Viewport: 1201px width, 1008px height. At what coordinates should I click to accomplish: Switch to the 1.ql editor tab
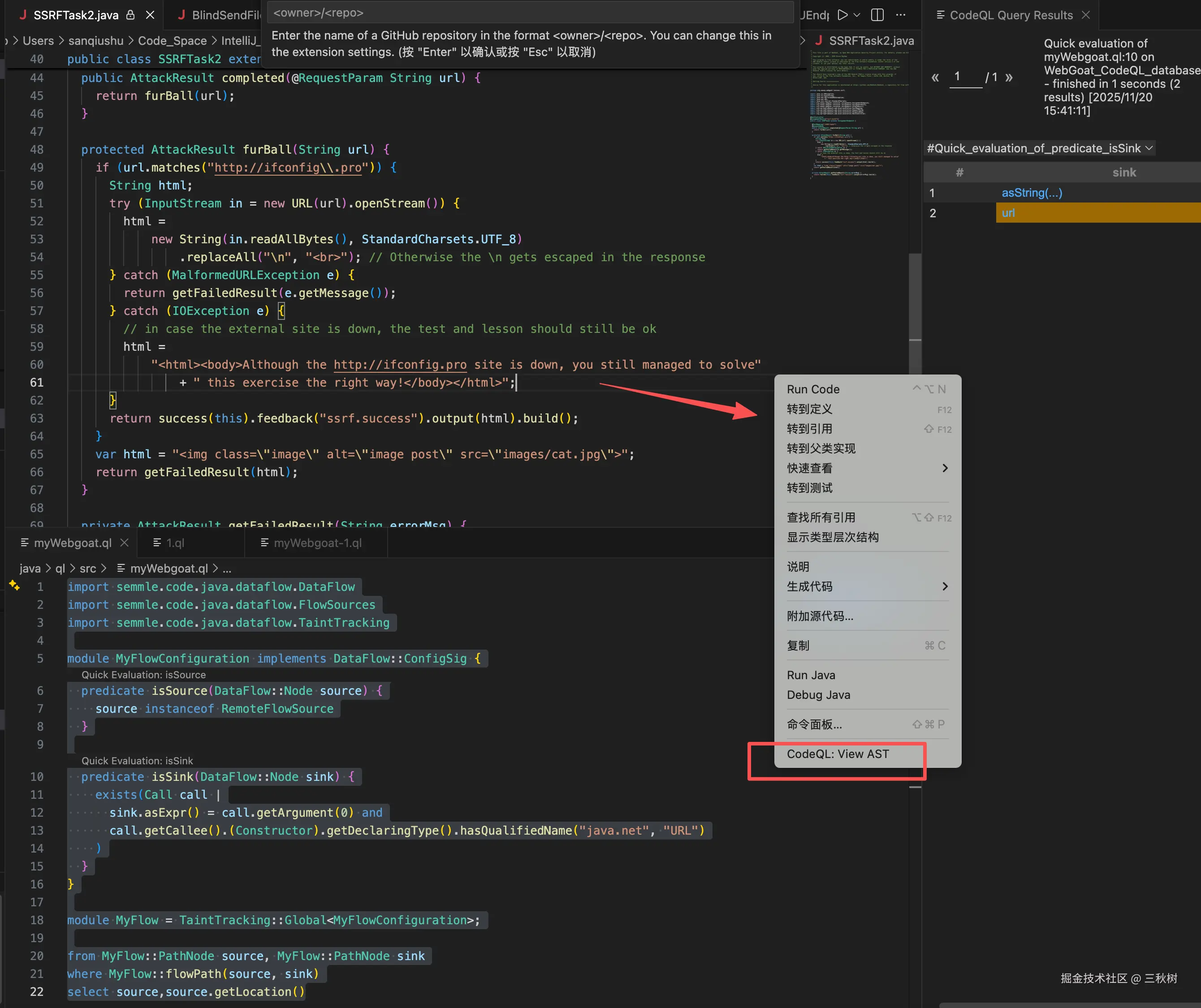click(x=176, y=543)
